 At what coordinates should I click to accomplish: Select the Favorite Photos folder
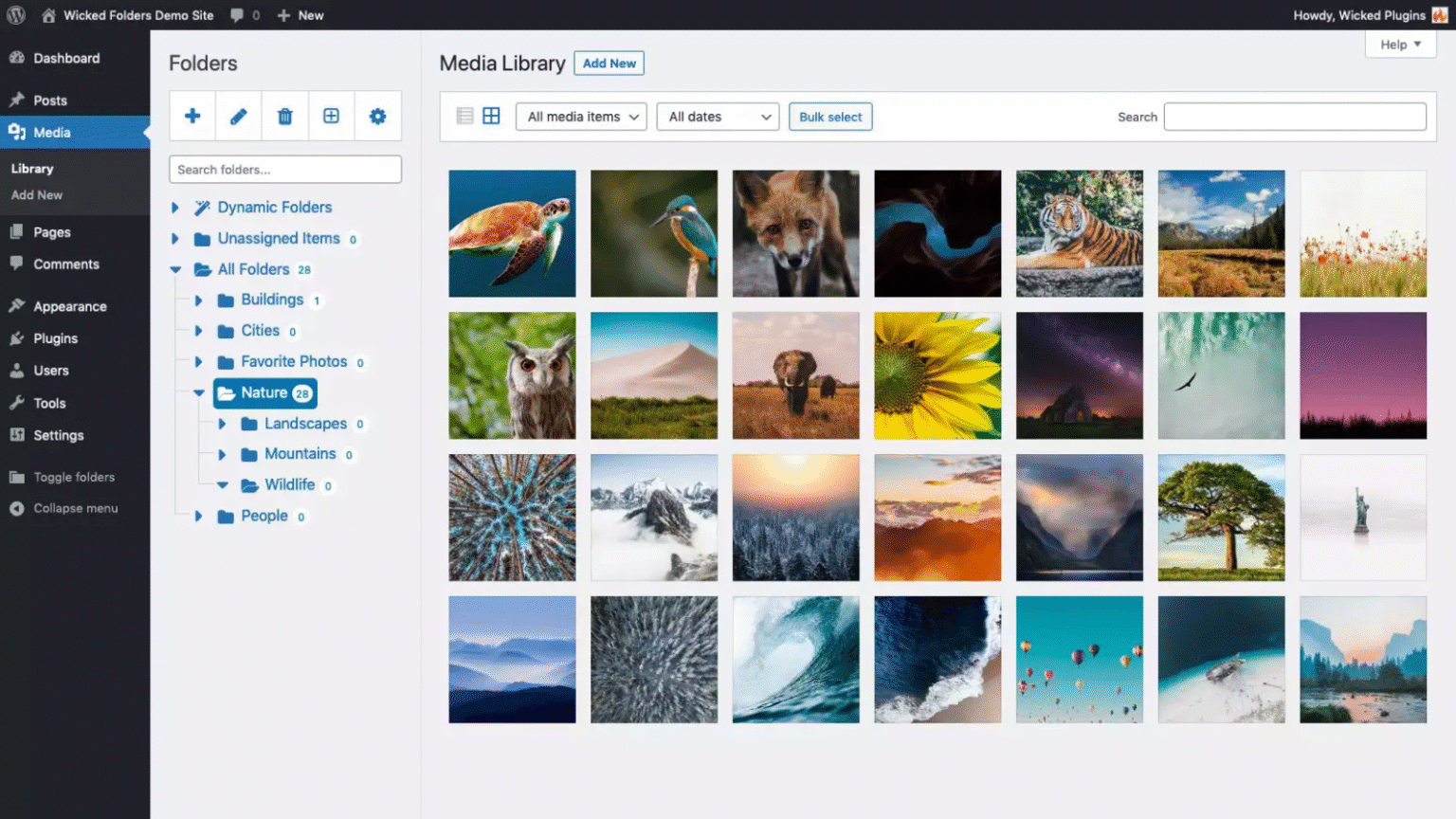click(292, 362)
